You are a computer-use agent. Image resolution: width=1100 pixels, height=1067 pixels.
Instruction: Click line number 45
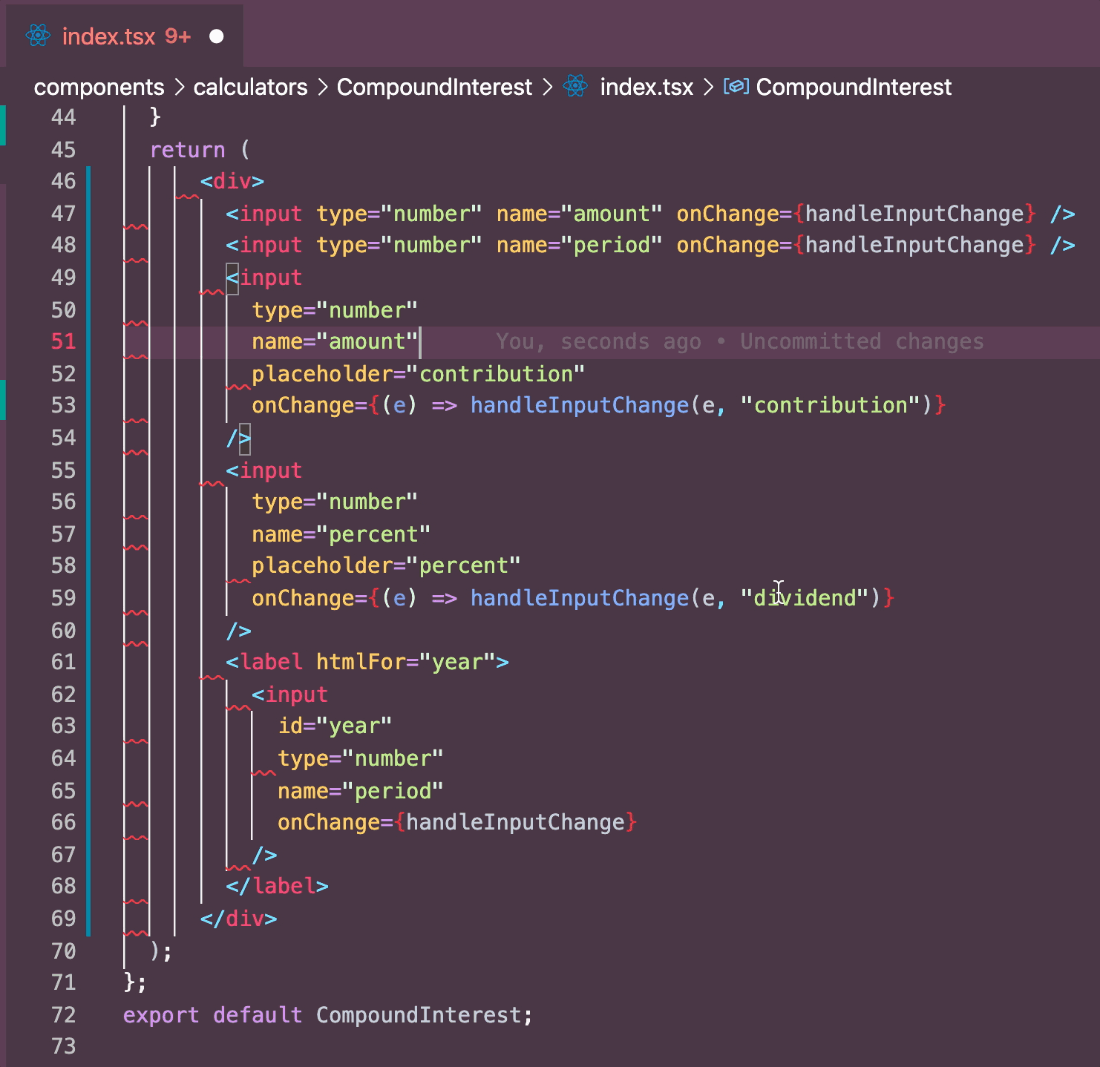pos(63,149)
